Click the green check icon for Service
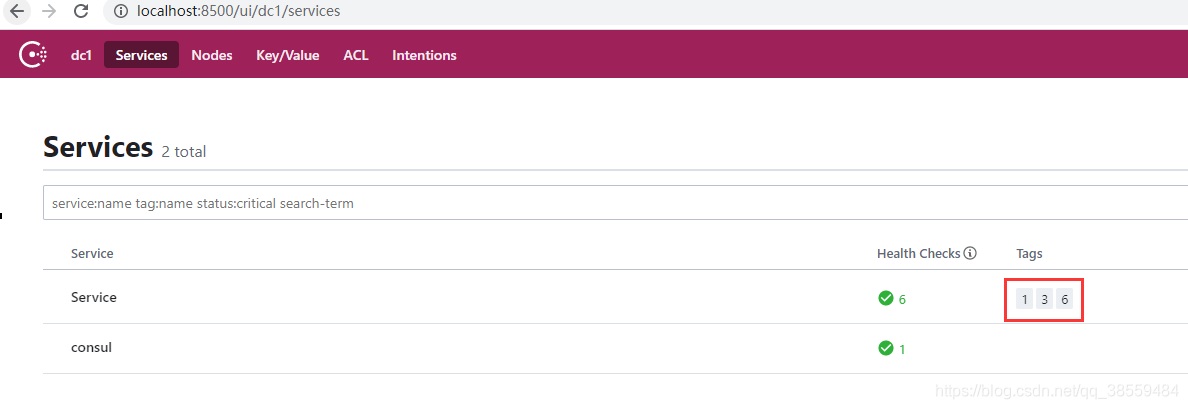Viewport: 1188px width, 409px height. [x=885, y=298]
